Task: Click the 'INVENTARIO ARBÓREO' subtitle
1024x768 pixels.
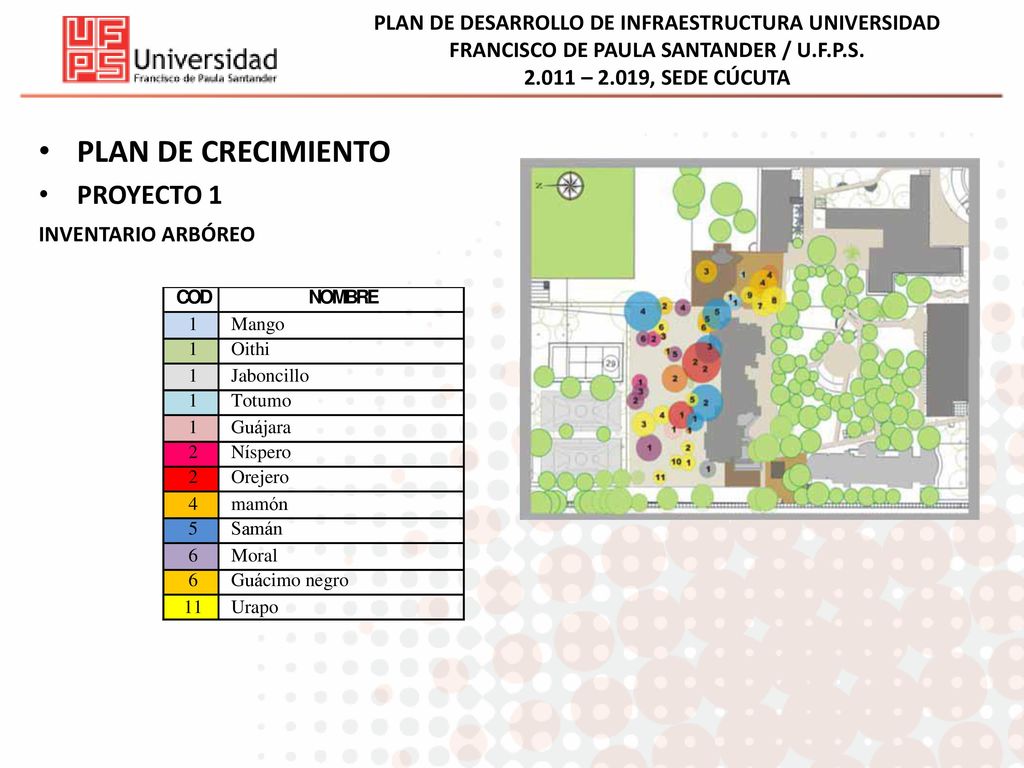Action: (146, 234)
